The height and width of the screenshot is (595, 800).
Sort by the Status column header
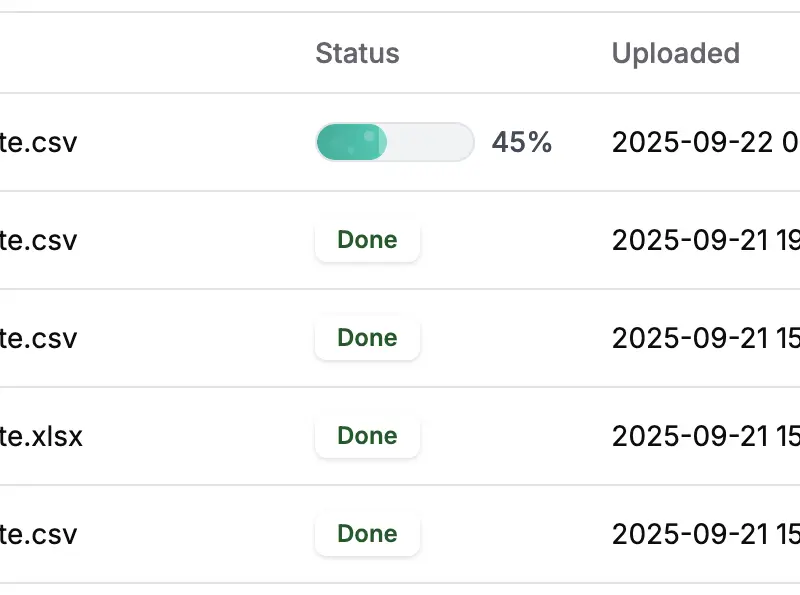click(357, 53)
